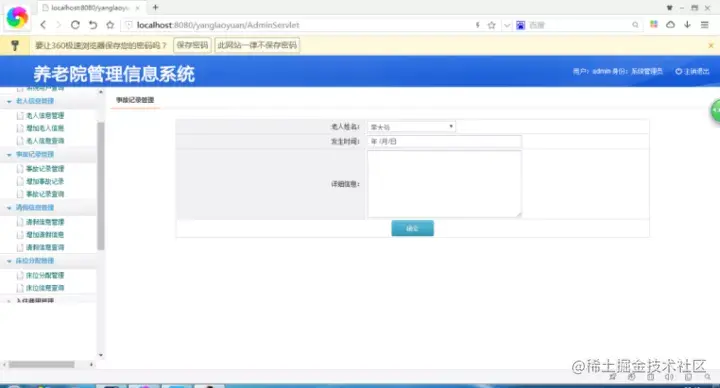Click 保存密码 button

[192, 45]
